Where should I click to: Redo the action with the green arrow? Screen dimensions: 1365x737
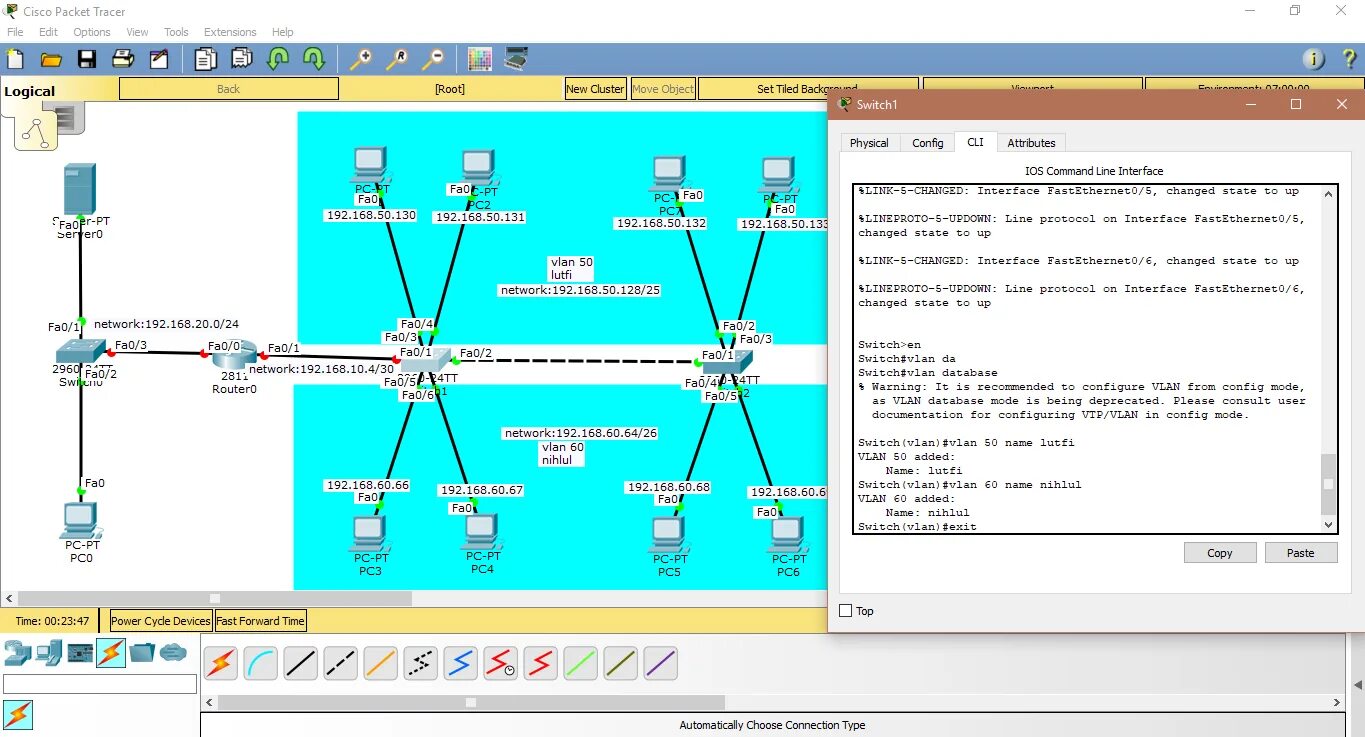click(x=314, y=59)
